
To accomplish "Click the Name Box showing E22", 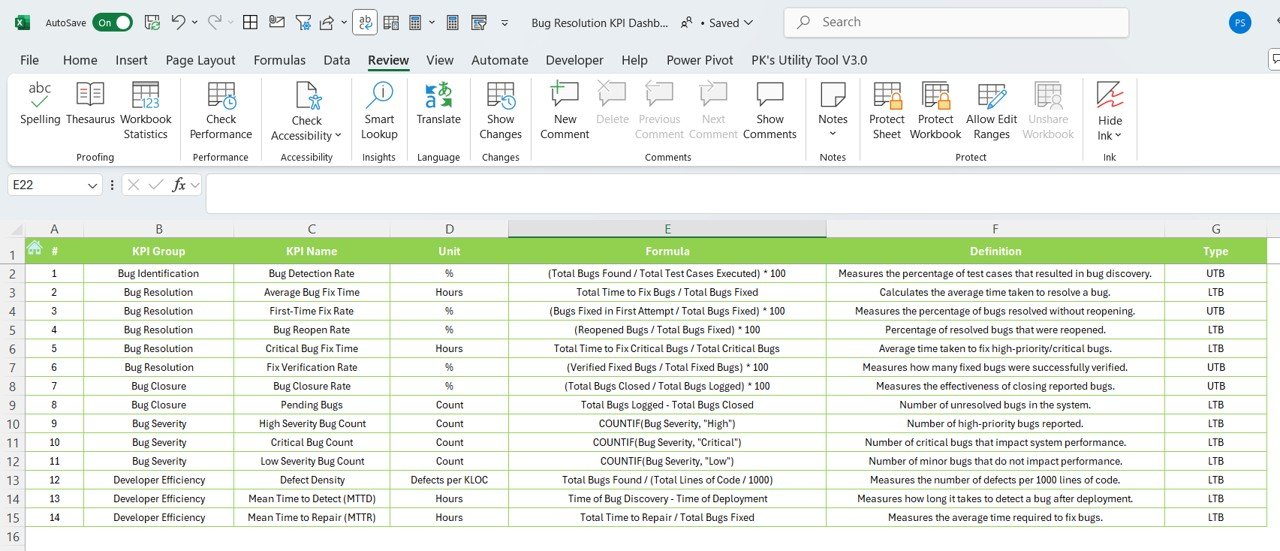I will pyautogui.click(x=46, y=185).
